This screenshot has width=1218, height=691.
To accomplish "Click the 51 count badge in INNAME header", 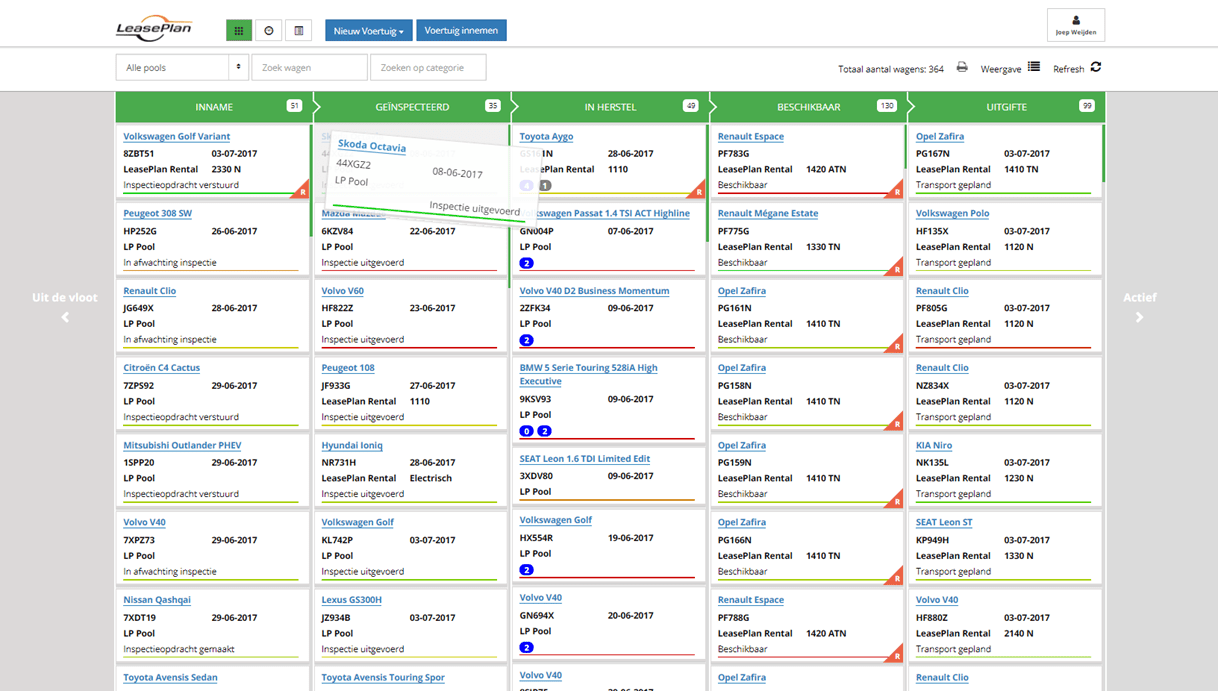I will (x=294, y=106).
